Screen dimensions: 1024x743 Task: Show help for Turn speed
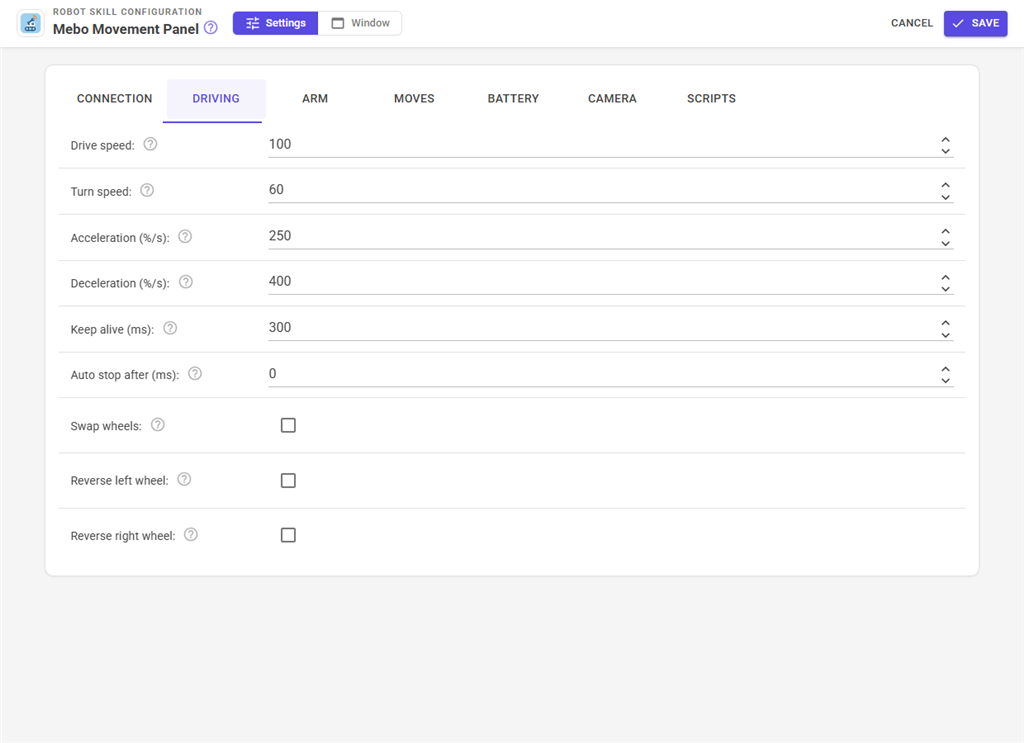point(147,191)
